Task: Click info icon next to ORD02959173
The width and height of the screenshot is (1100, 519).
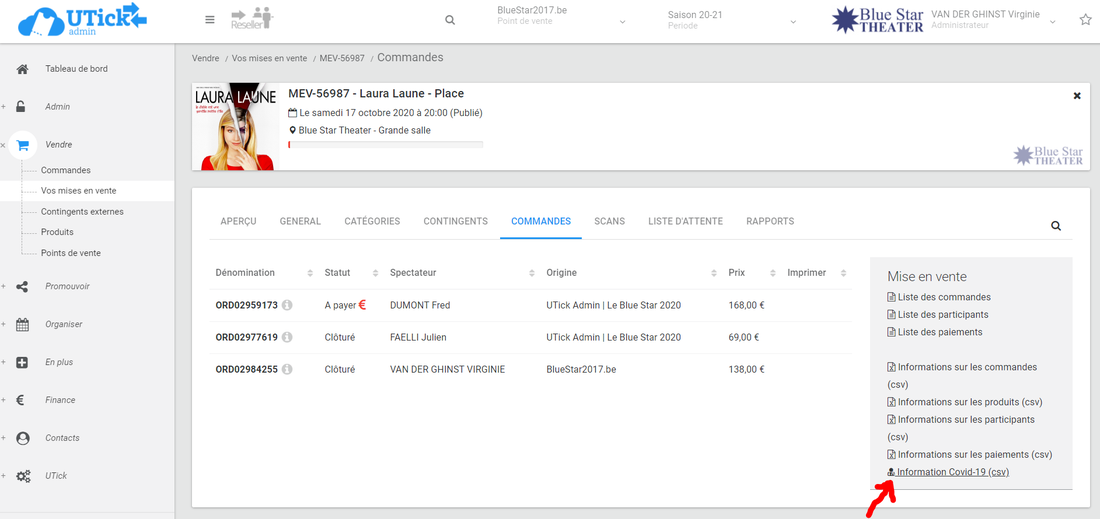Action: (287, 305)
